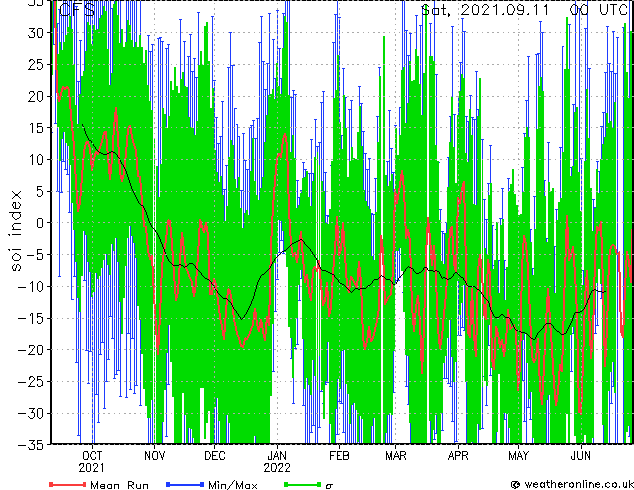Click the y-axis value 25
This screenshot has width=634, height=490.
coord(36,64)
